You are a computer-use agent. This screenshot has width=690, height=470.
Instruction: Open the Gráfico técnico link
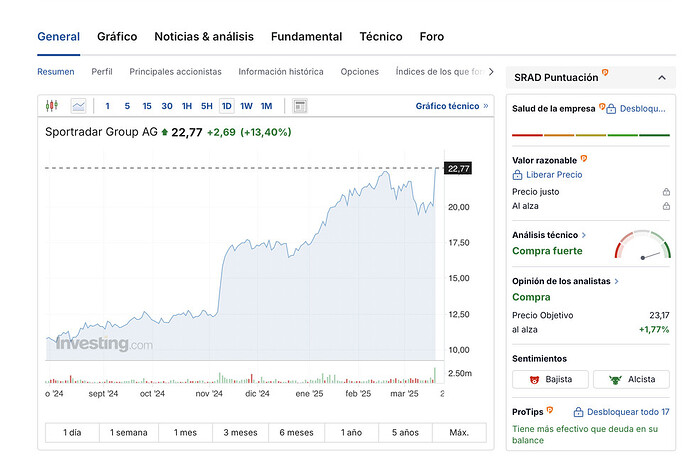click(452, 106)
